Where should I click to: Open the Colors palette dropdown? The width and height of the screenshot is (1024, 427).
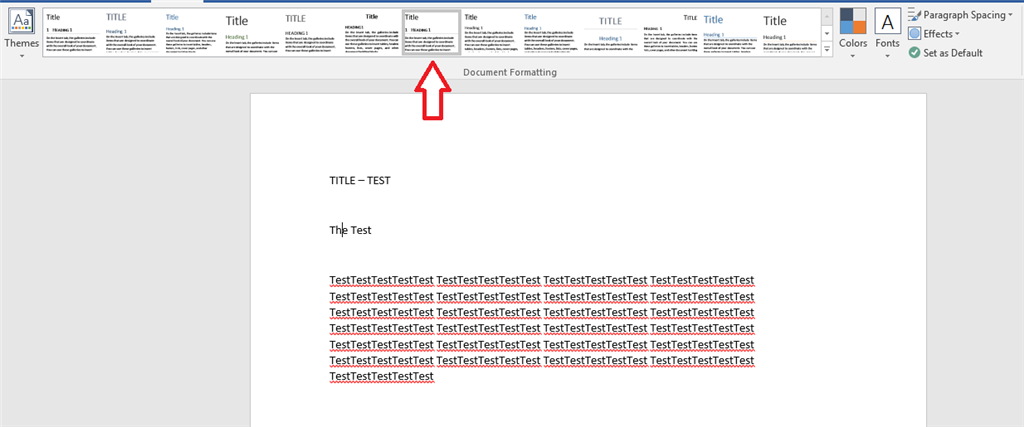click(x=853, y=33)
